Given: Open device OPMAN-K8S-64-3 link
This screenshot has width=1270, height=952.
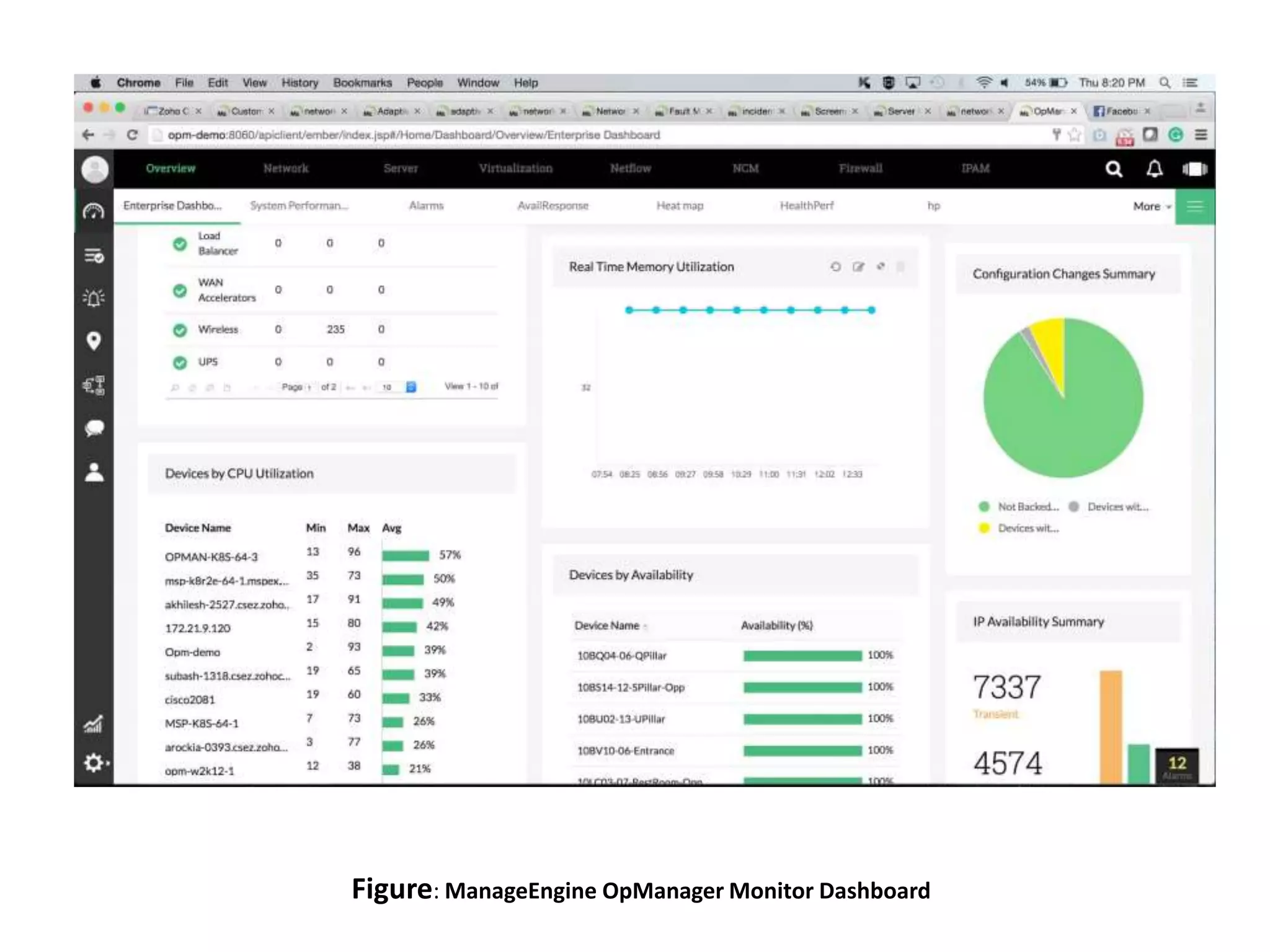Looking at the screenshot, I should 211,557.
